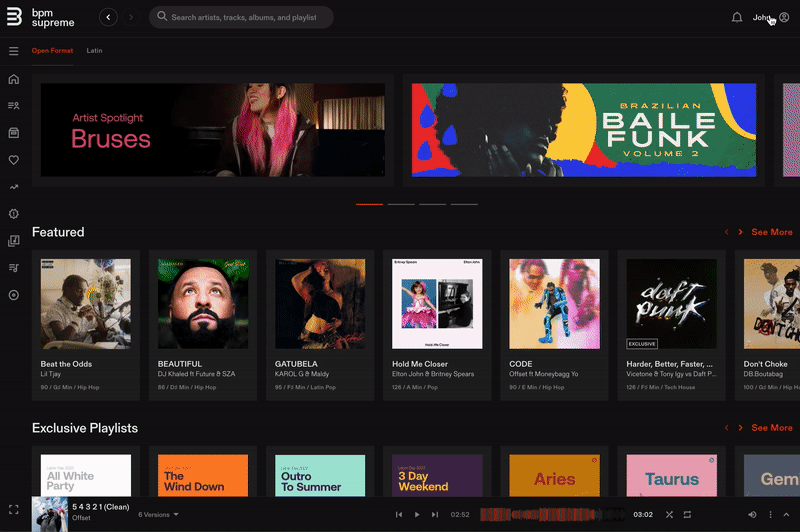This screenshot has height=532, width=800.
Task: Click See More for Exclusive Playlists
Action: click(x=771, y=428)
